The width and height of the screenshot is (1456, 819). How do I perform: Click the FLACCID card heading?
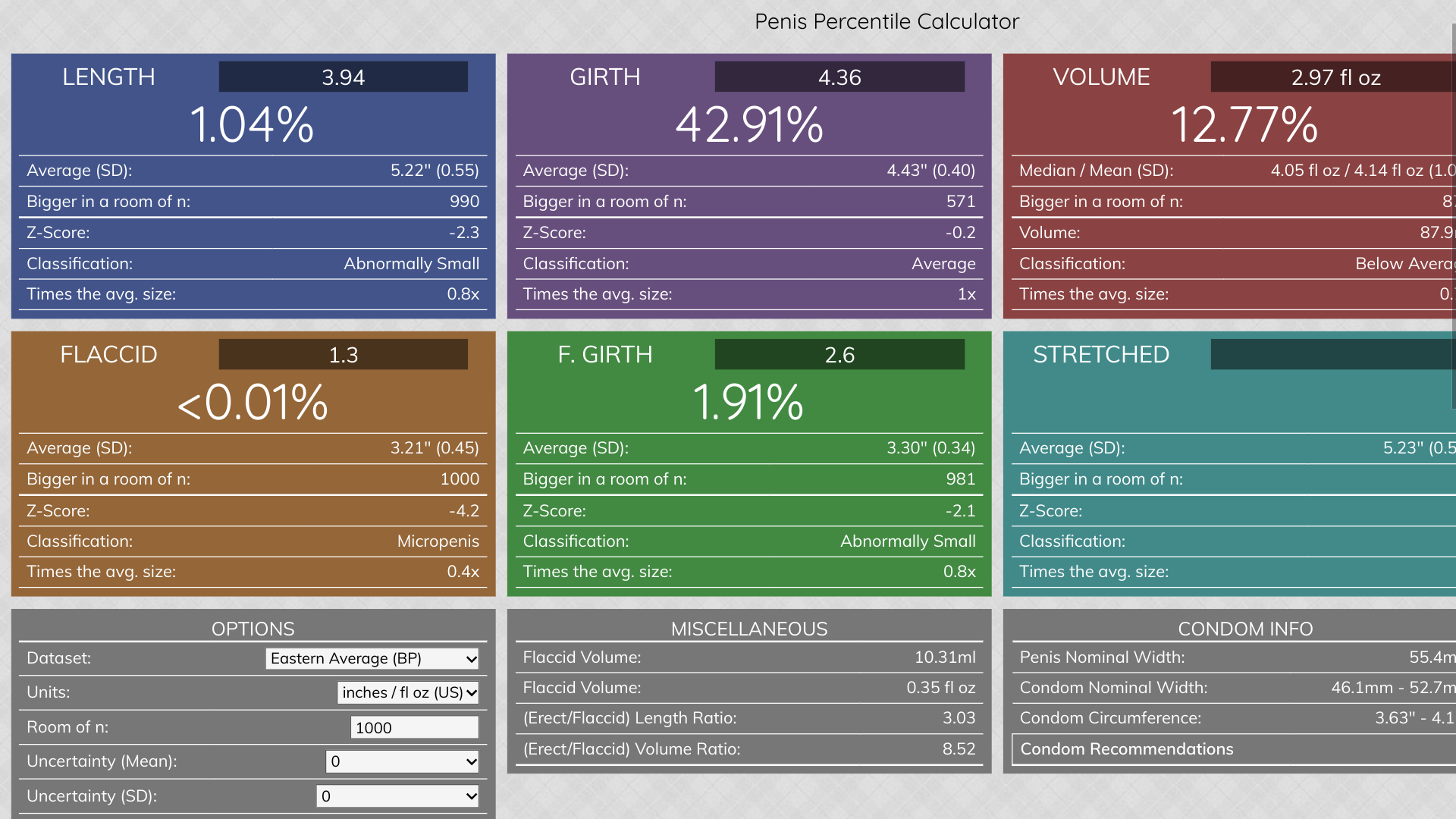pyautogui.click(x=108, y=354)
